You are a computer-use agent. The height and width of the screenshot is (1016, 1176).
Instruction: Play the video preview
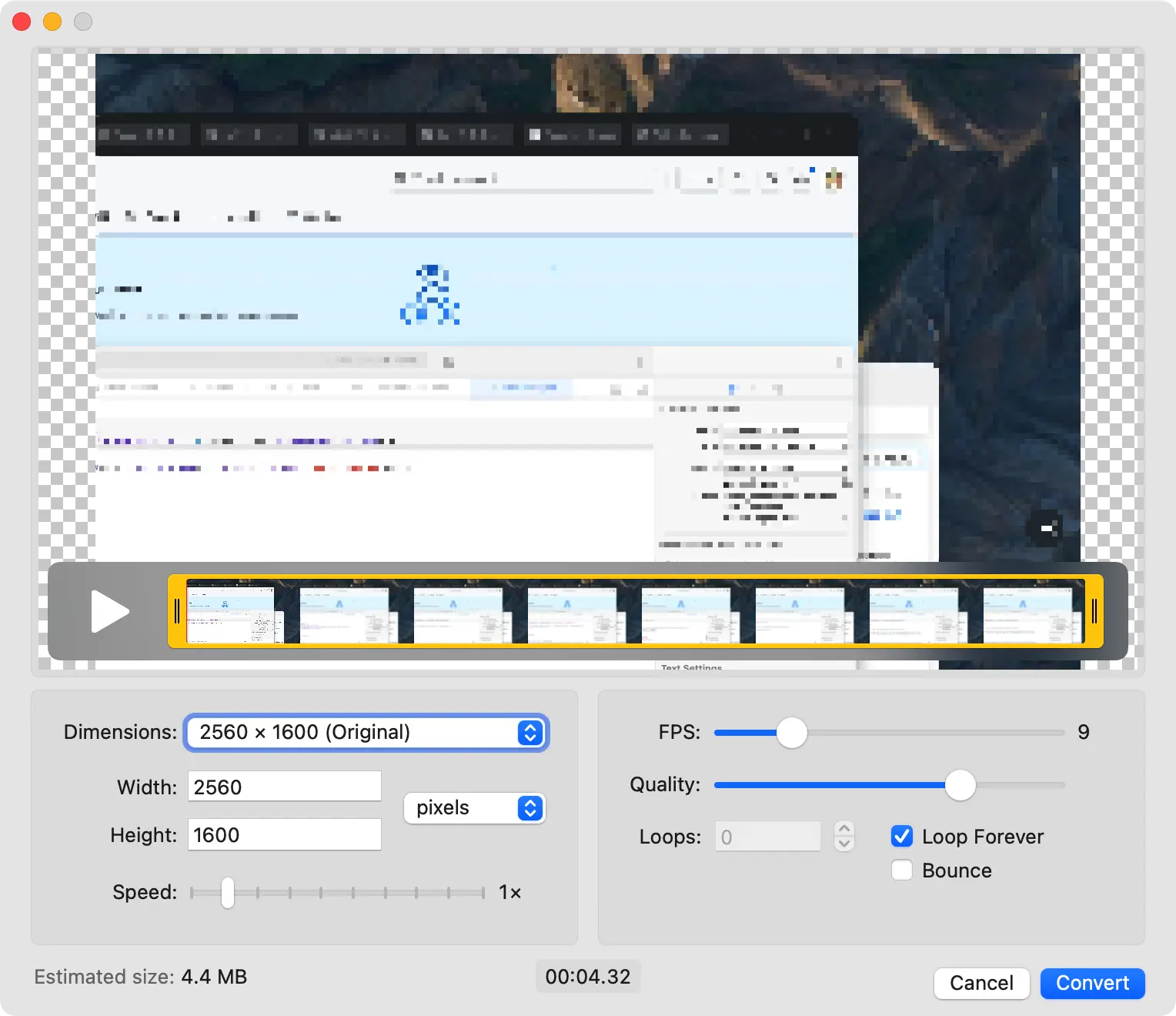(109, 611)
